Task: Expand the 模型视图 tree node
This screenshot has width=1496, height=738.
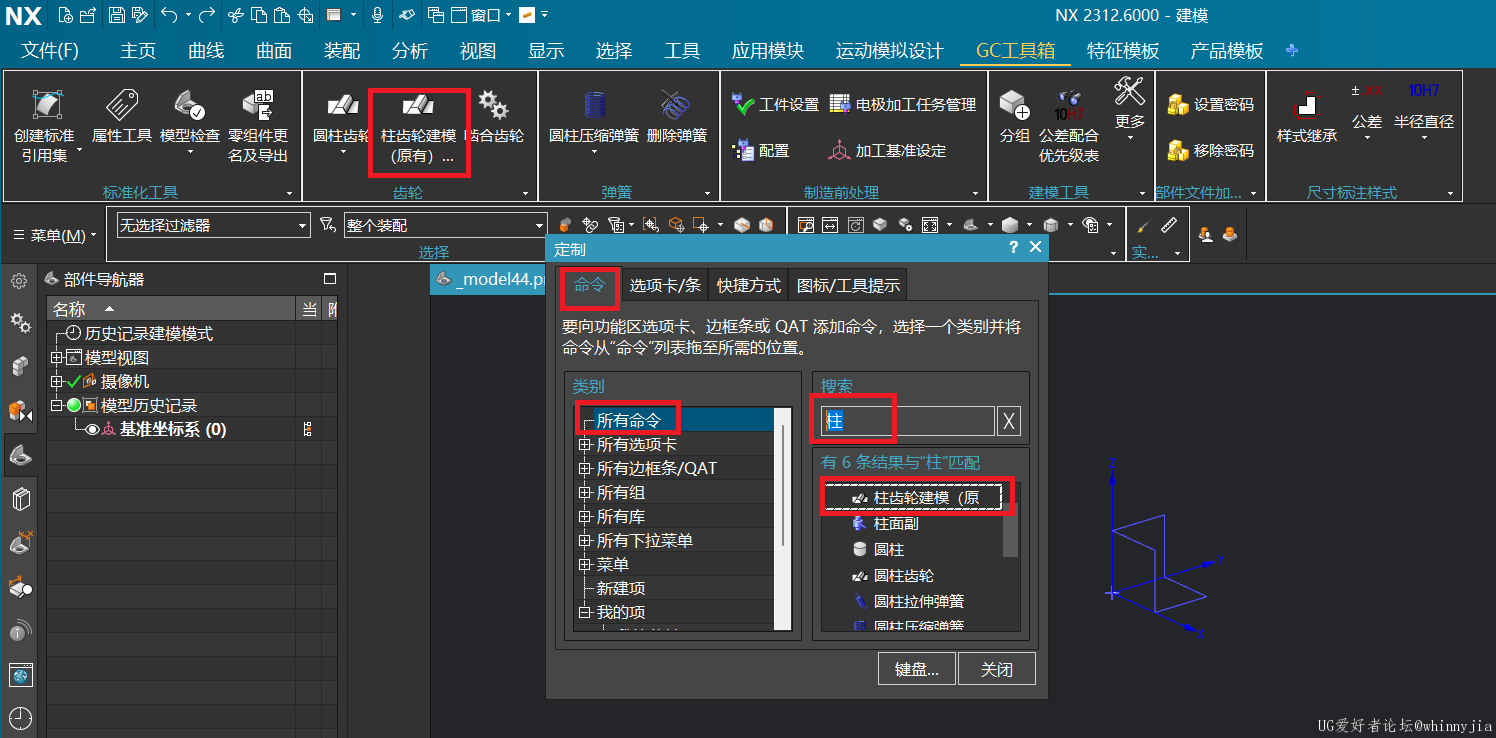Action: [x=57, y=358]
